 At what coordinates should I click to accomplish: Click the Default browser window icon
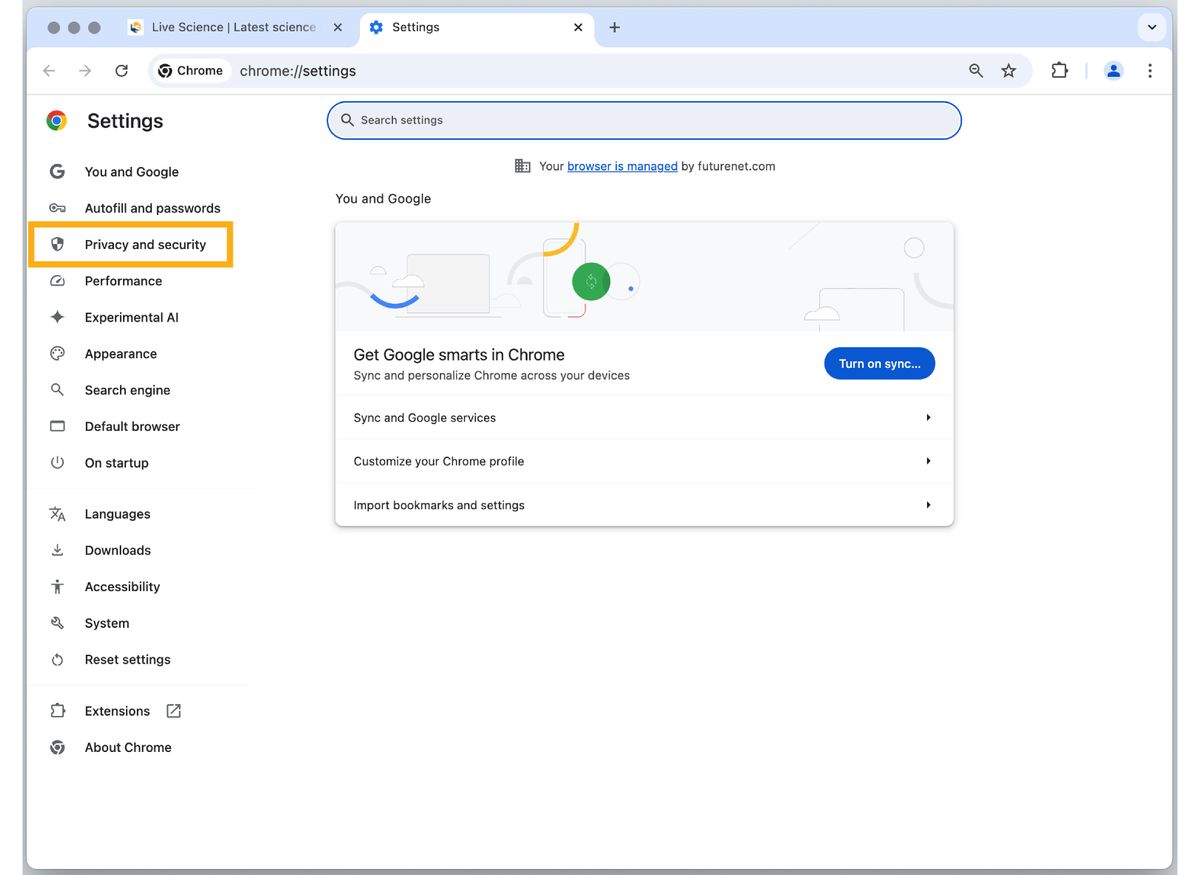pos(57,426)
